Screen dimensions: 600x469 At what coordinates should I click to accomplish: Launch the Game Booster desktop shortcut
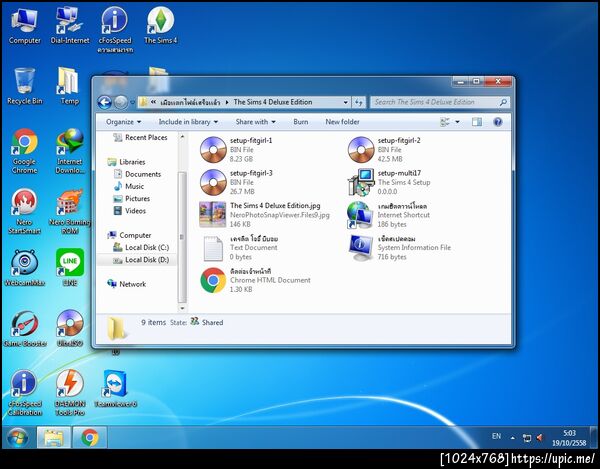point(24,329)
